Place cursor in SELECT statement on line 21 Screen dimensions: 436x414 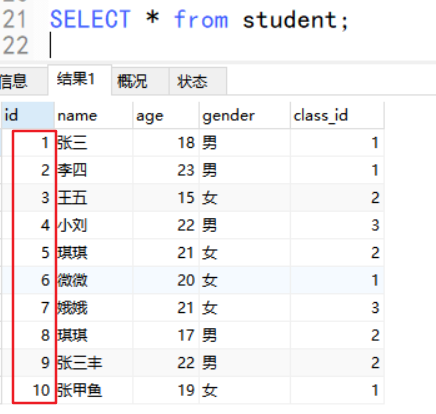click(199, 19)
